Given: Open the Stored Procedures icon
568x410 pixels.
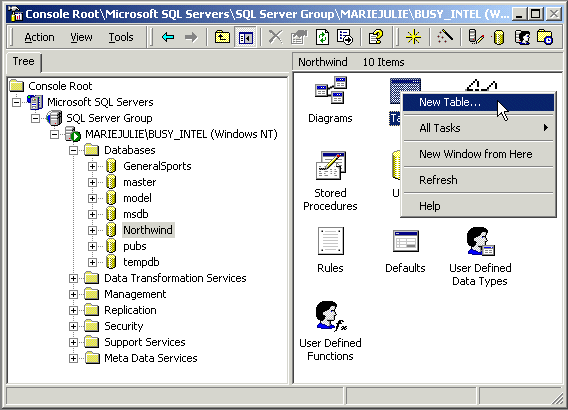Looking at the screenshot, I should click(330, 166).
